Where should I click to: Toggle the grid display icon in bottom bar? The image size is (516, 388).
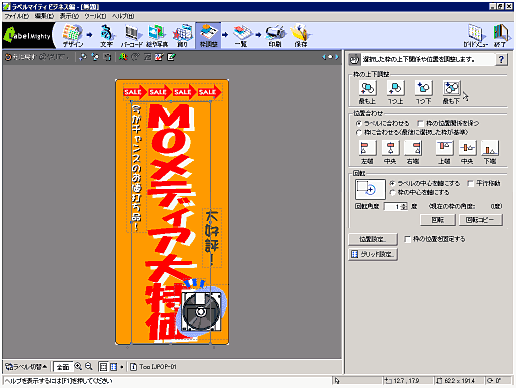coord(114,367)
